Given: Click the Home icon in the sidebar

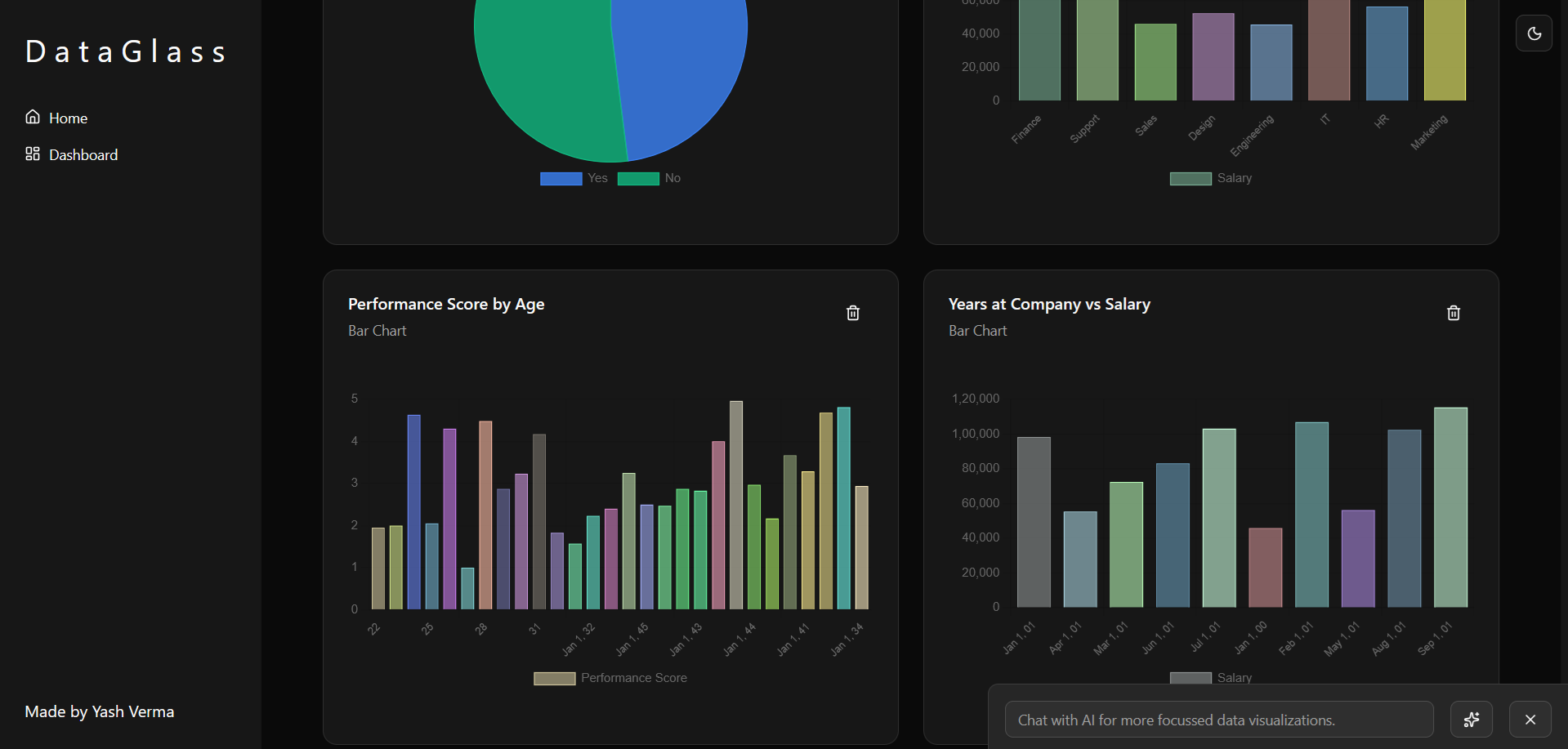Looking at the screenshot, I should coord(33,117).
